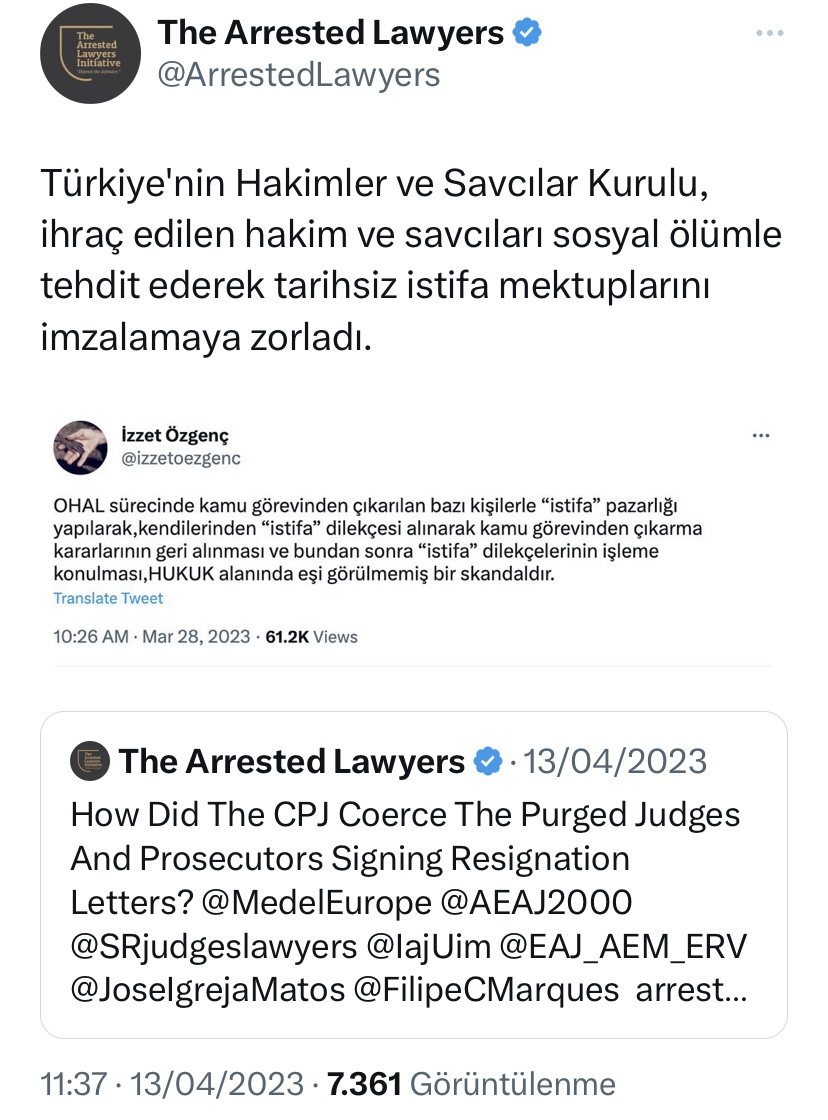Open the @ArrestedLawyers handle

pyautogui.click(x=299, y=75)
